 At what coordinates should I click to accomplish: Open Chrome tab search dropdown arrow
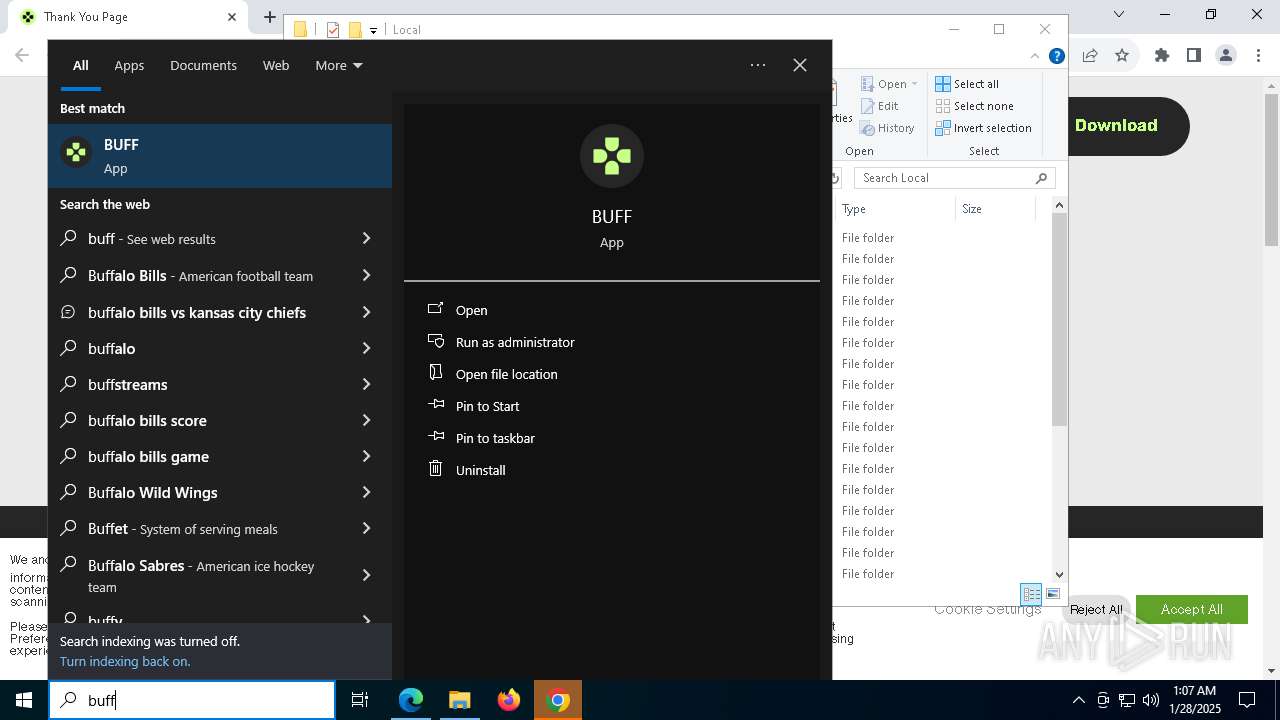pyautogui.click(x=1119, y=14)
